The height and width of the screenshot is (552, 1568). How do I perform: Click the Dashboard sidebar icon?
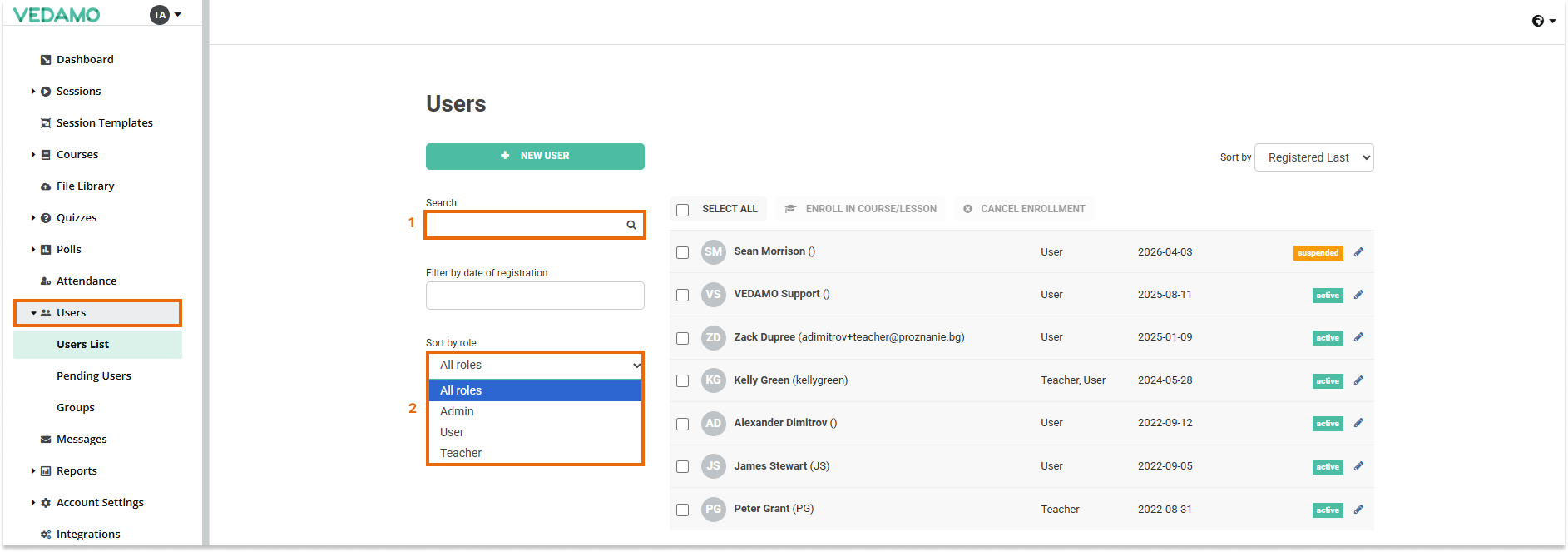point(46,60)
